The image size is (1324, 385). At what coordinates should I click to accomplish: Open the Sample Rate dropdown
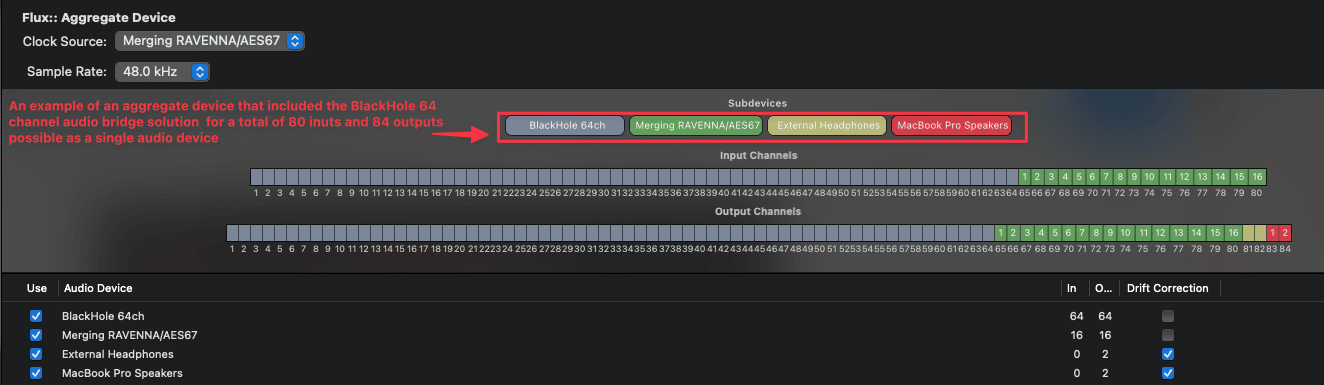pos(162,72)
